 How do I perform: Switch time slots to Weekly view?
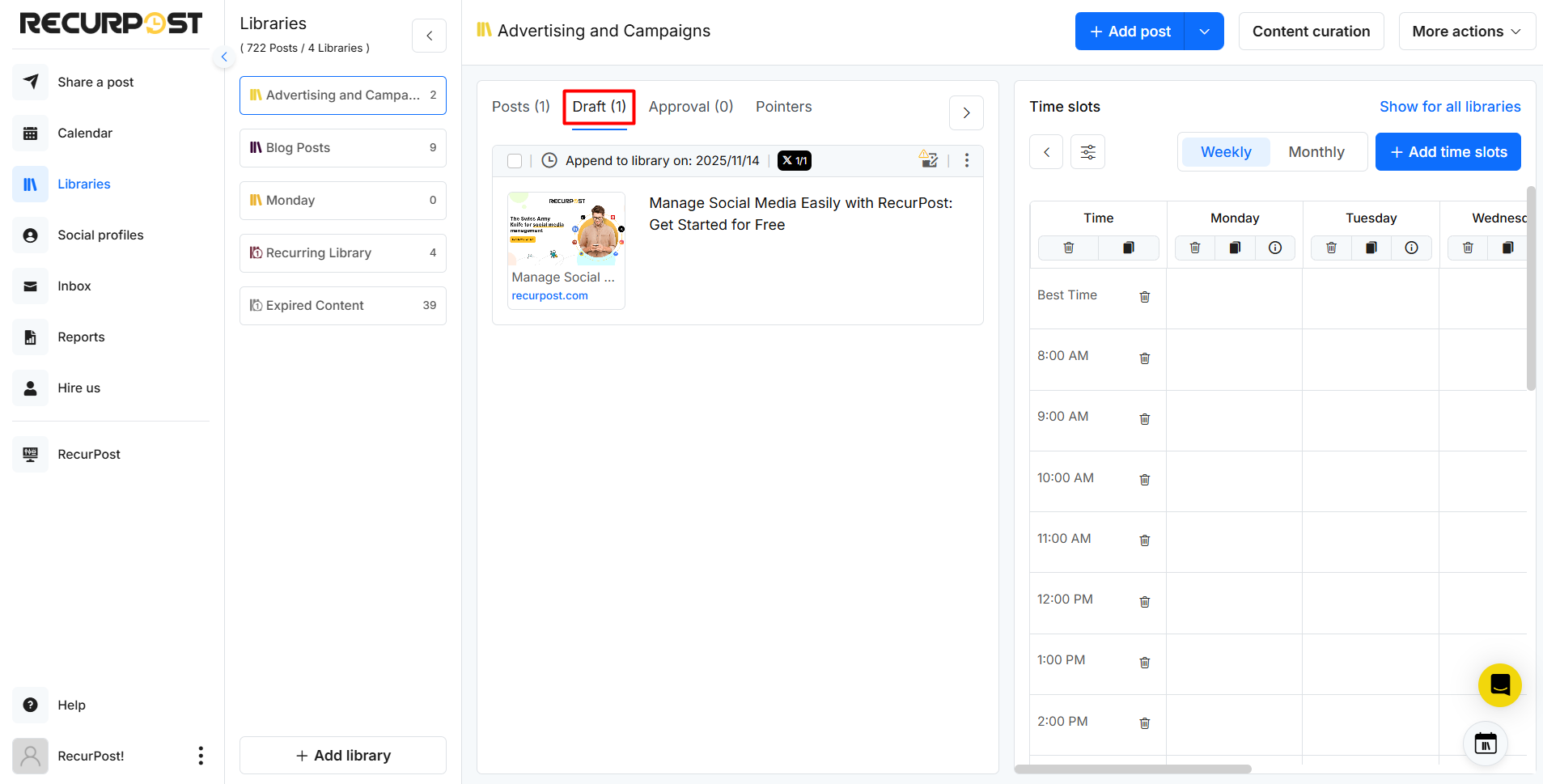pyautogui.click(x=1226, y=152)
